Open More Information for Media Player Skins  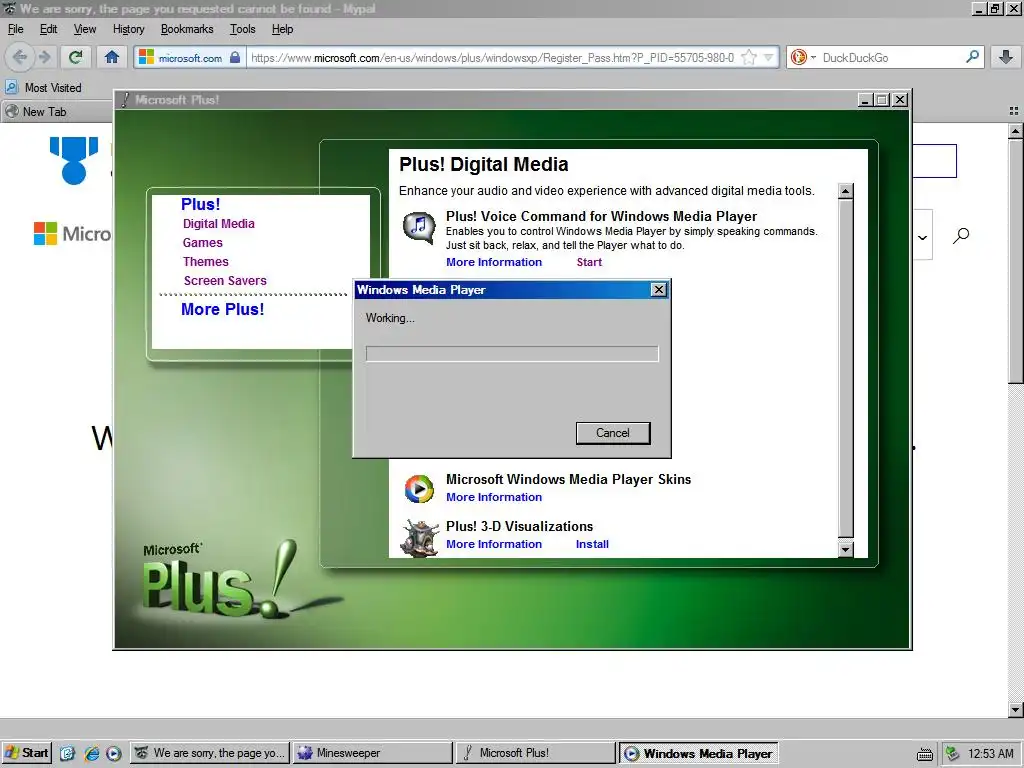[x=494, y=497]
